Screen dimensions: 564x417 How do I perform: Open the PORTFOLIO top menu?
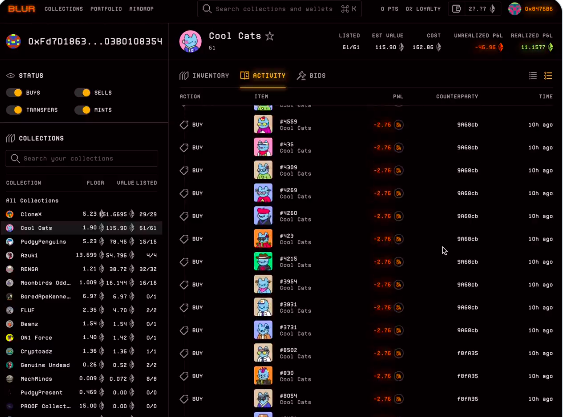(x=106, y=9)
